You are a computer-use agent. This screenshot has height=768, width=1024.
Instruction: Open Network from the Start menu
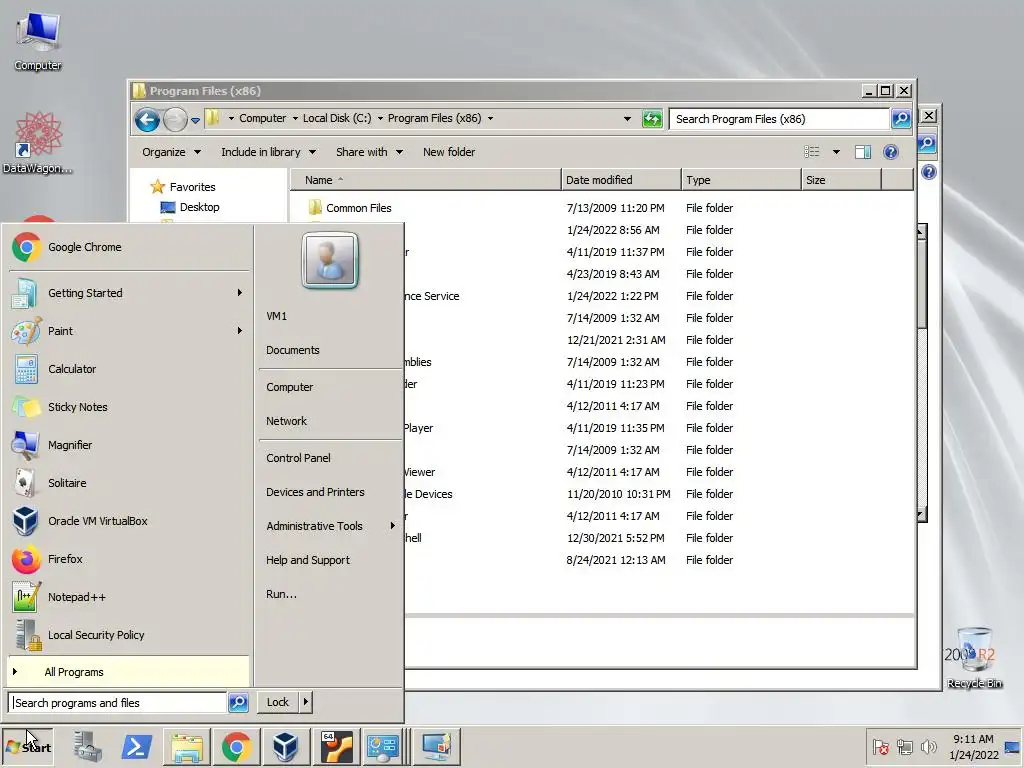coord(286,421)
